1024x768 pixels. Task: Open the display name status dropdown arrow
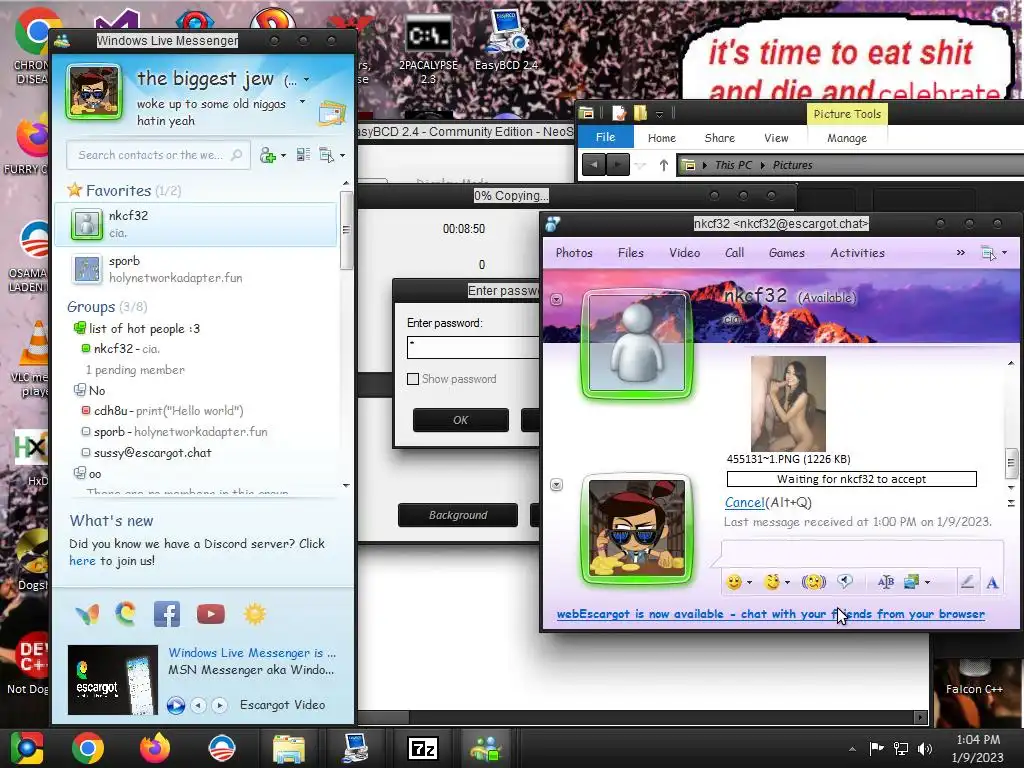point(306,80)
